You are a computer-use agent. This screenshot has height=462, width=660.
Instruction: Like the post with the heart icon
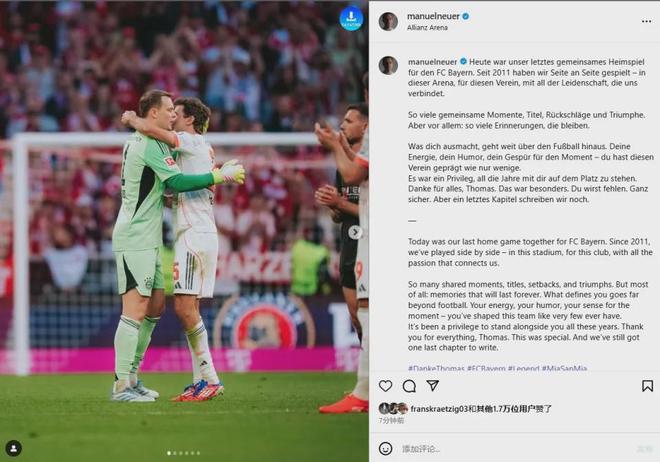[x=386, y=386]
